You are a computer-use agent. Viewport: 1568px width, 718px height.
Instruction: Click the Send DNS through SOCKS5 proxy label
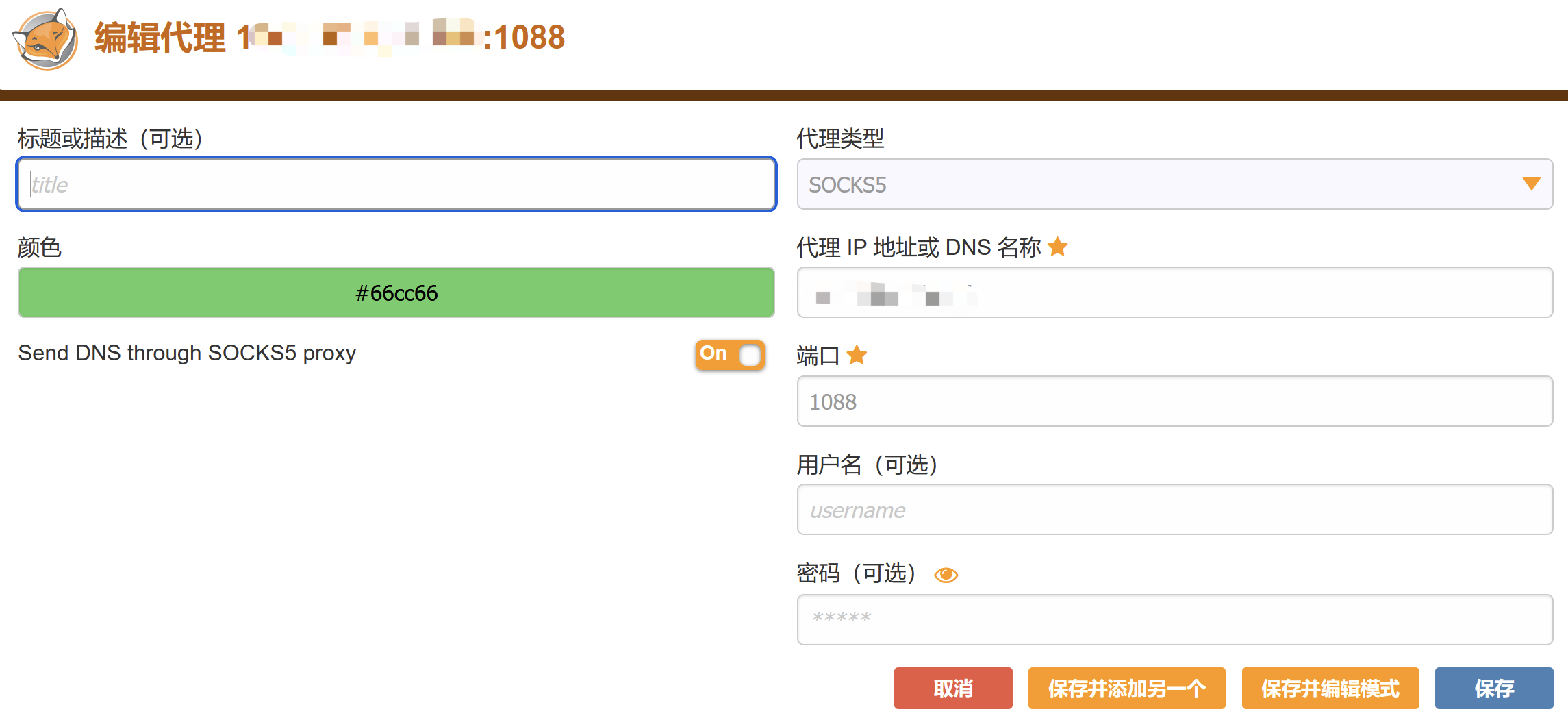187,353
